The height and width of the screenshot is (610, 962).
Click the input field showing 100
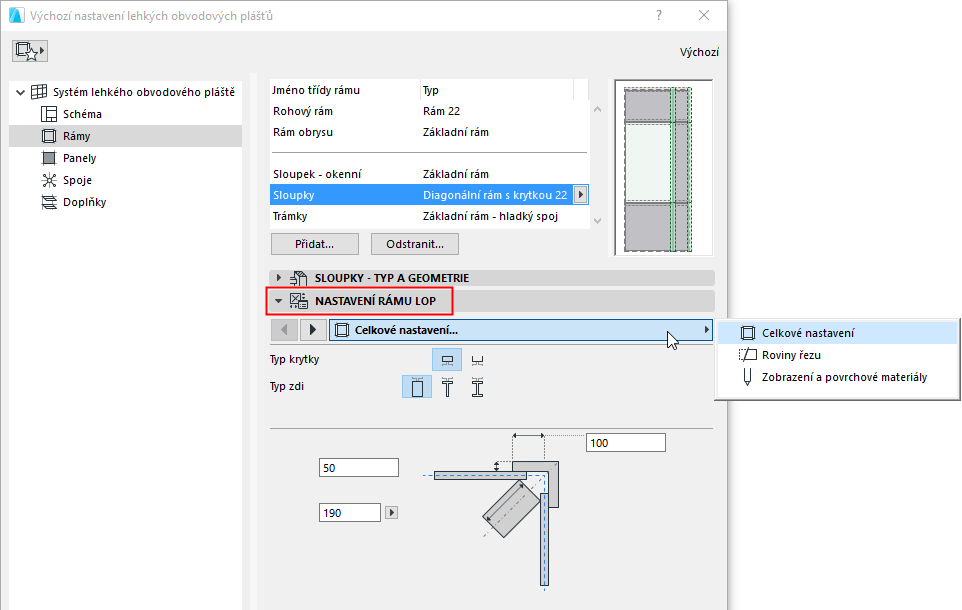(626, 443)
